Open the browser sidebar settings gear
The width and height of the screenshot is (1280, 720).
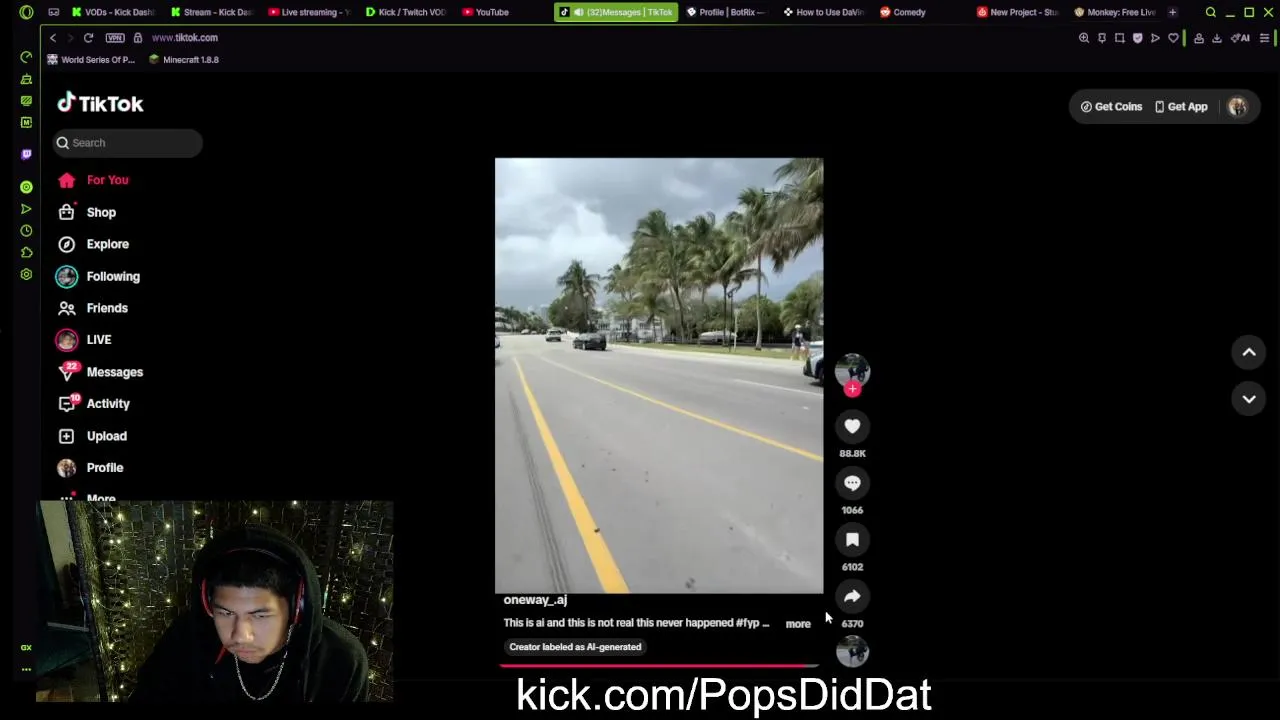pos(26,274)
